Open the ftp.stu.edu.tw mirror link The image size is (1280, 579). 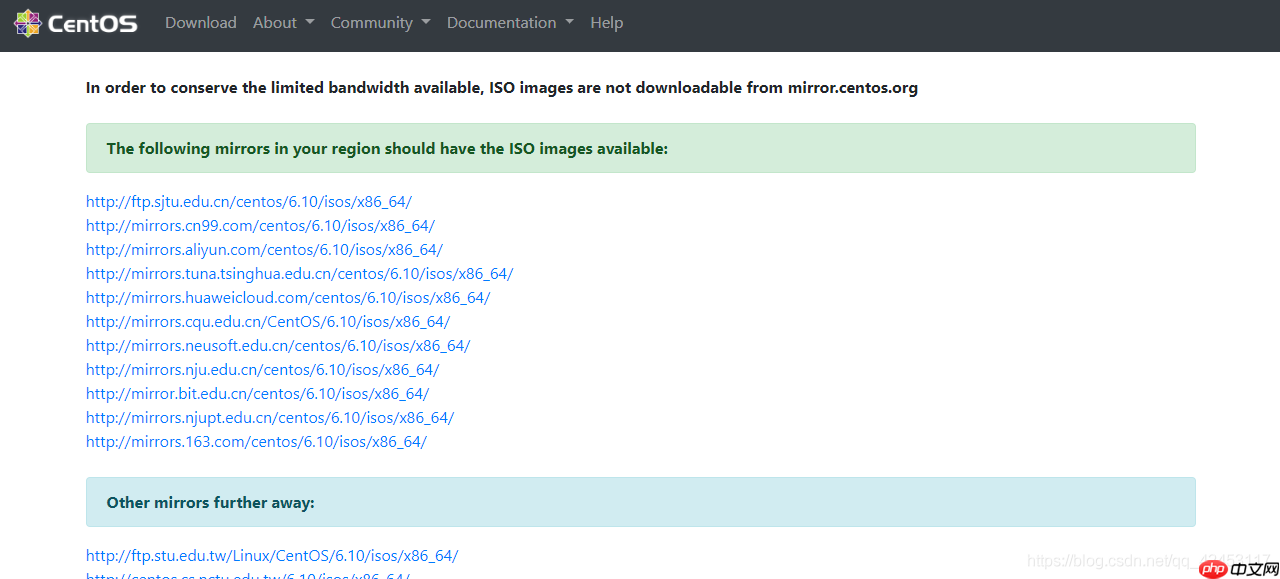pyautogui.click(x=272, y=556)
